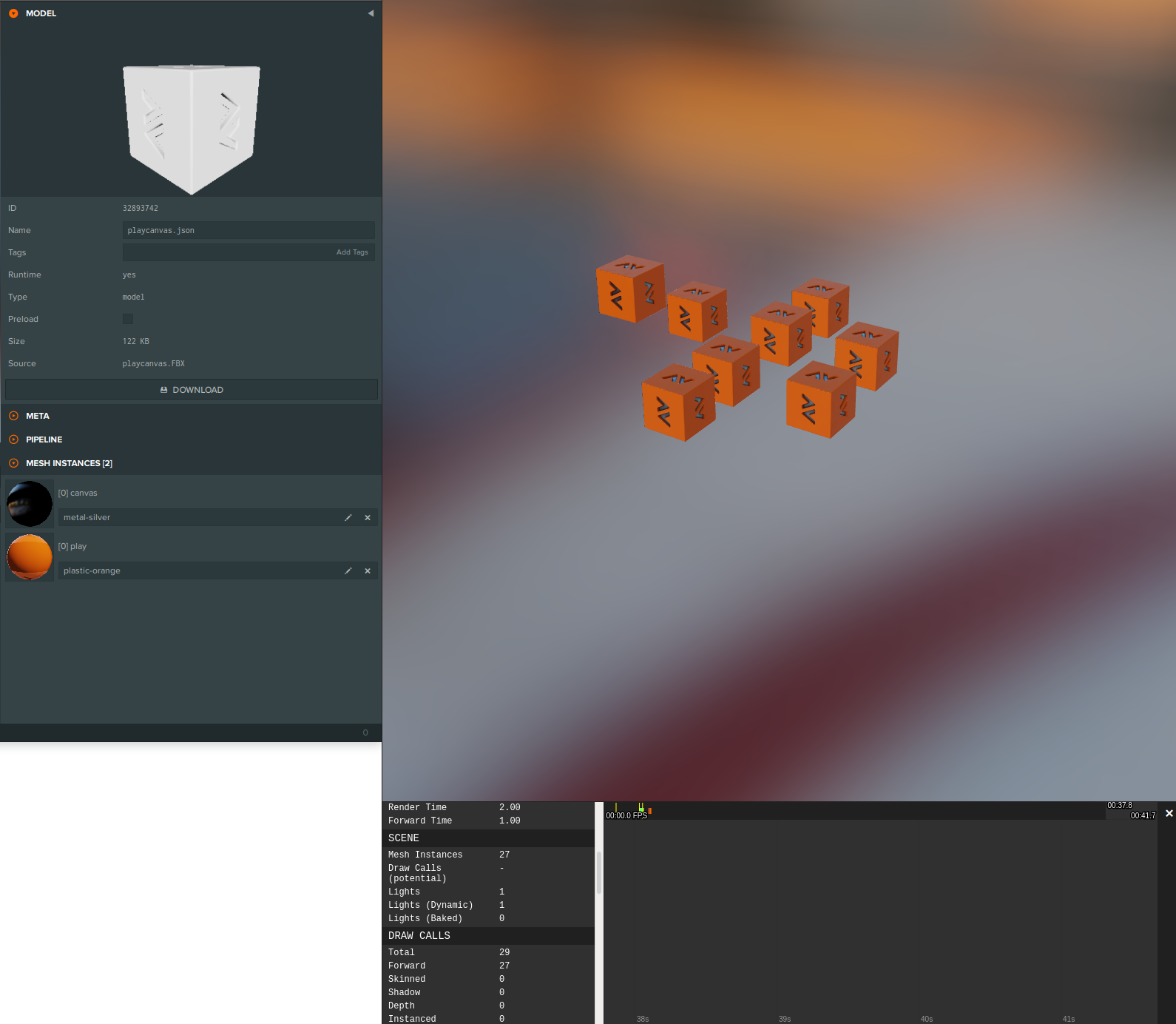Click the Lights (Baked) stat row

[488, 918]
